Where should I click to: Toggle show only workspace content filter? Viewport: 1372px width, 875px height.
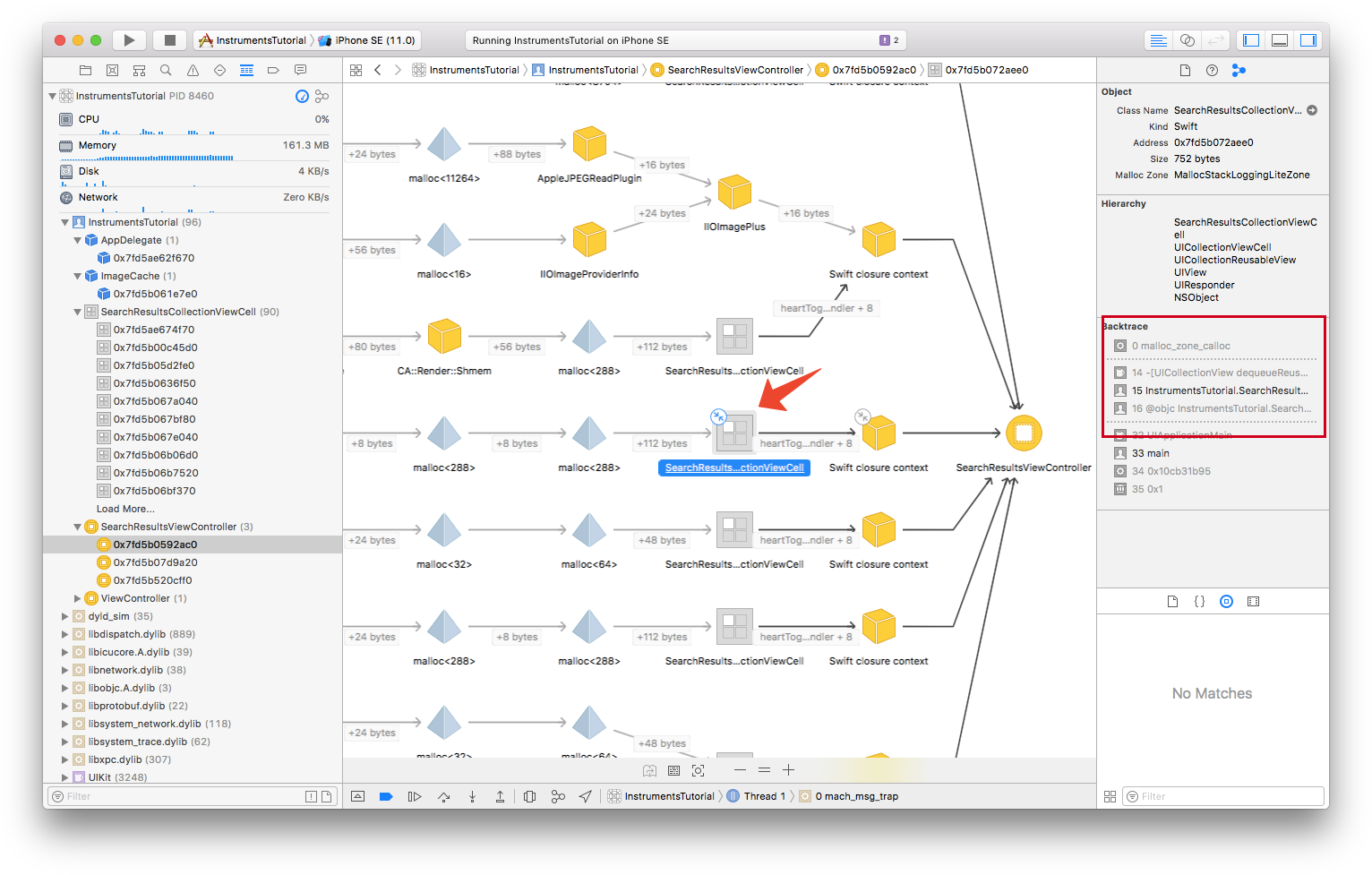327,796
